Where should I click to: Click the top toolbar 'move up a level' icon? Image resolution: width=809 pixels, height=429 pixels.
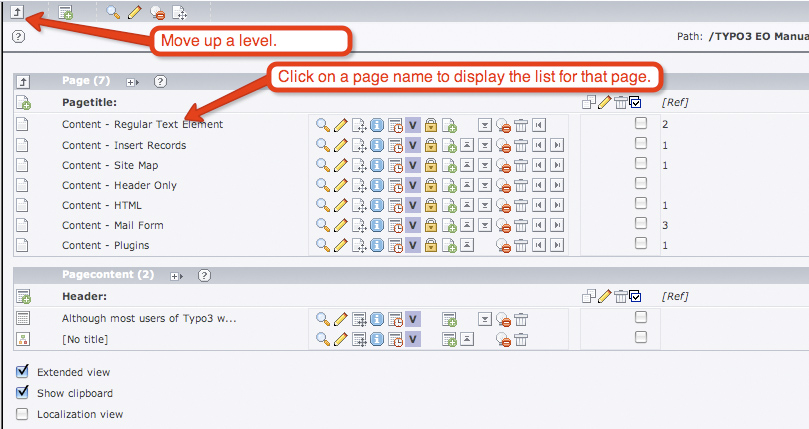[x=17, y=12]
